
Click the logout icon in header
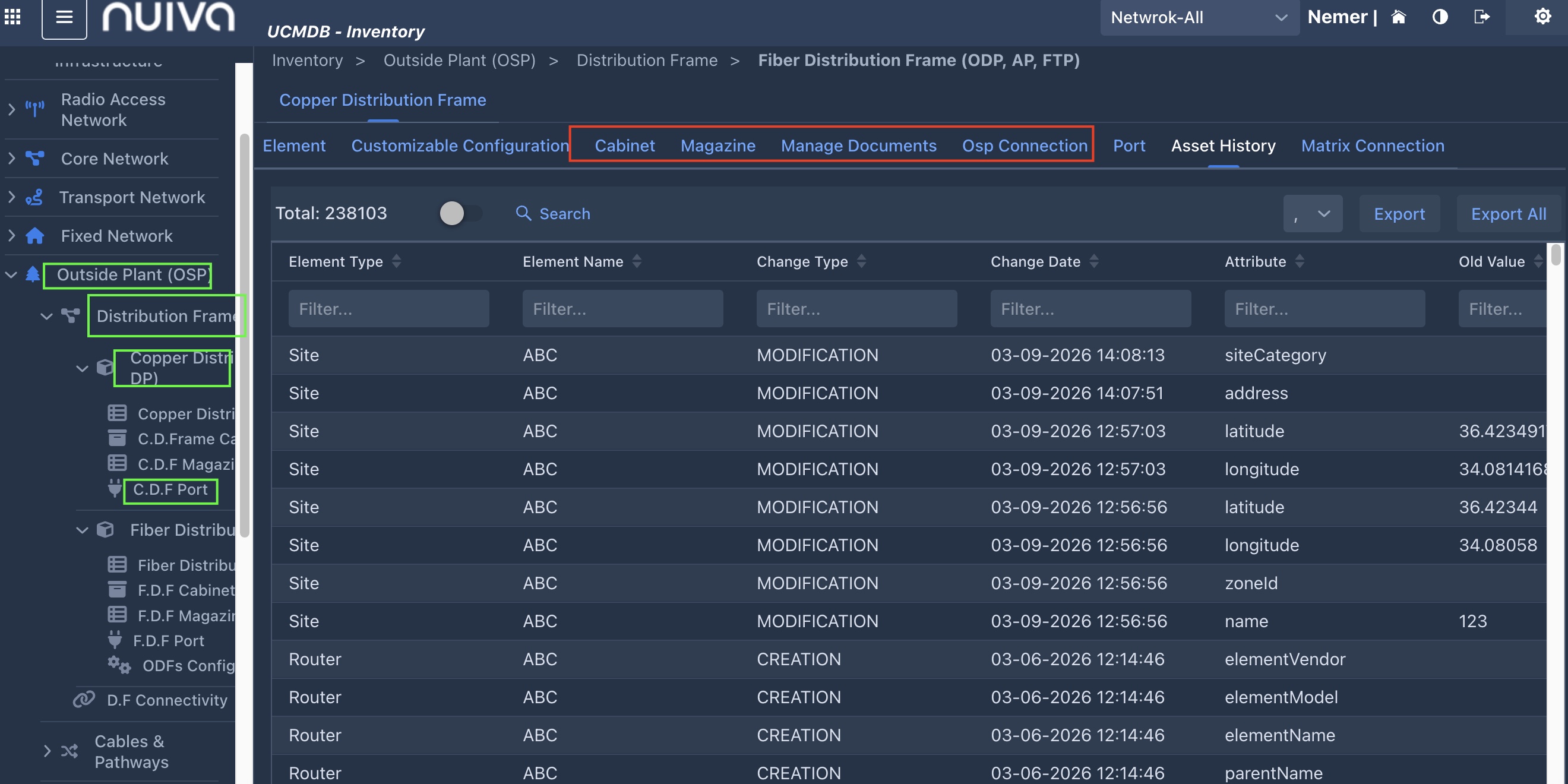pyautogui.click(x=1481, y=17)
